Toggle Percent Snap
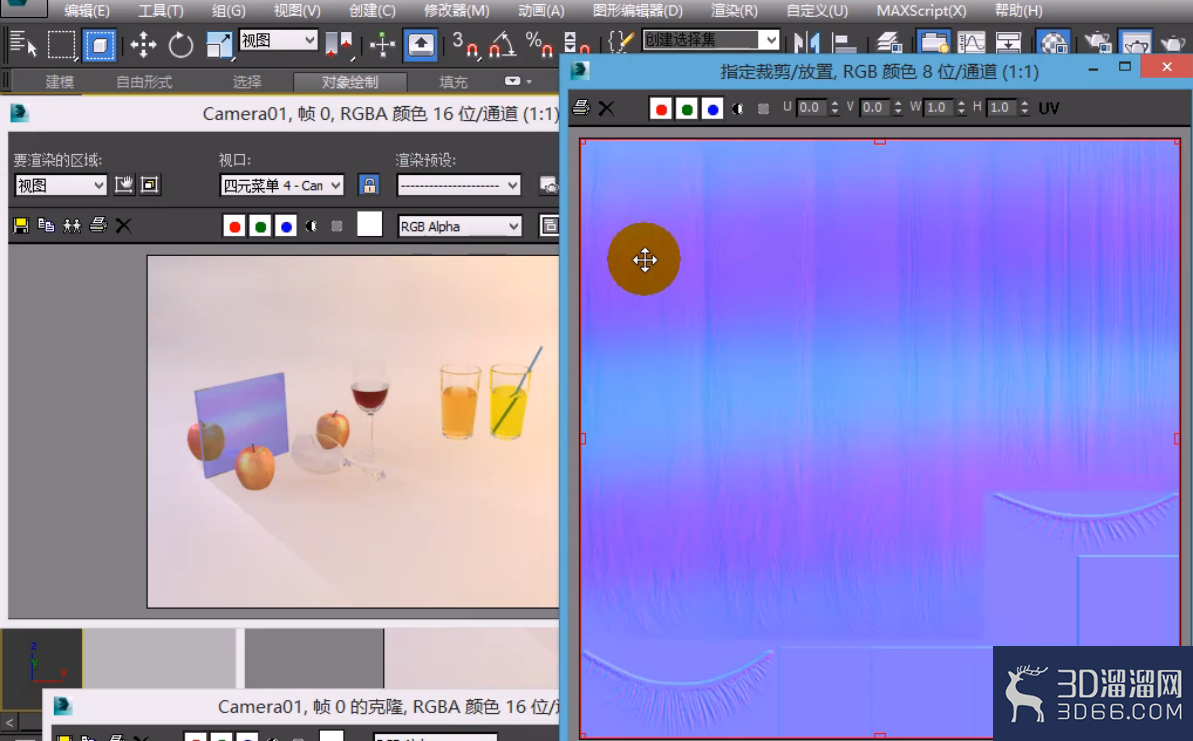 click(x=539, y=45)
